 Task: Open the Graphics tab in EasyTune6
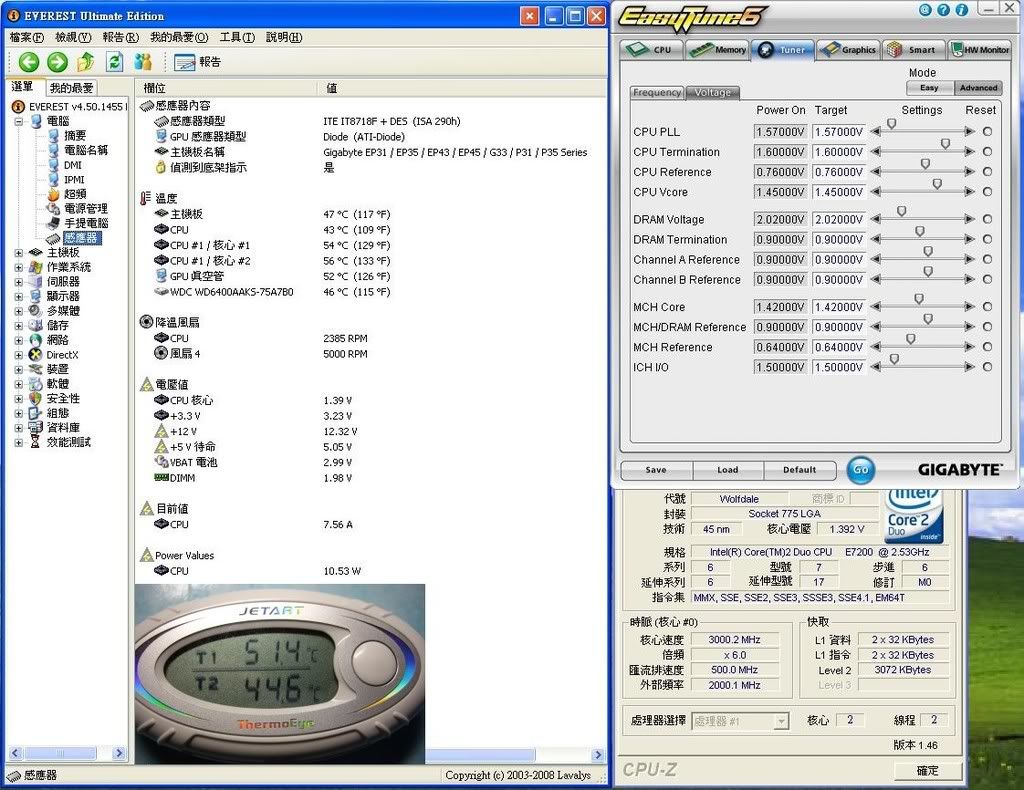[x=848, y=50]
